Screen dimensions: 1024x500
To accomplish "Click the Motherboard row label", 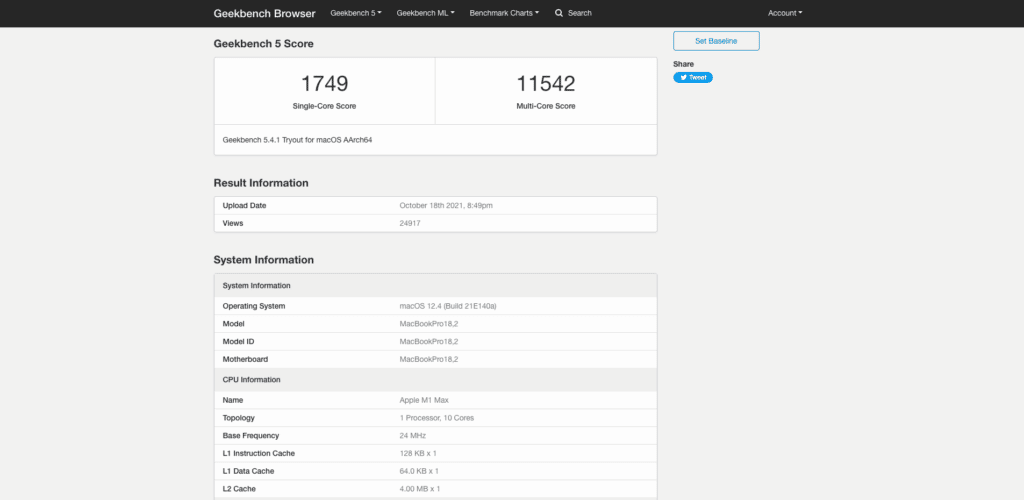I will pyautogui.click(x=246, y=359).
